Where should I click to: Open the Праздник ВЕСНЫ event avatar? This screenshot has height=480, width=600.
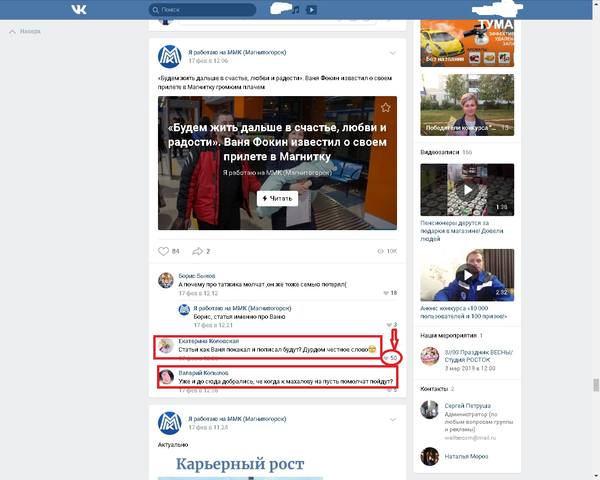(x=430, y=356)
